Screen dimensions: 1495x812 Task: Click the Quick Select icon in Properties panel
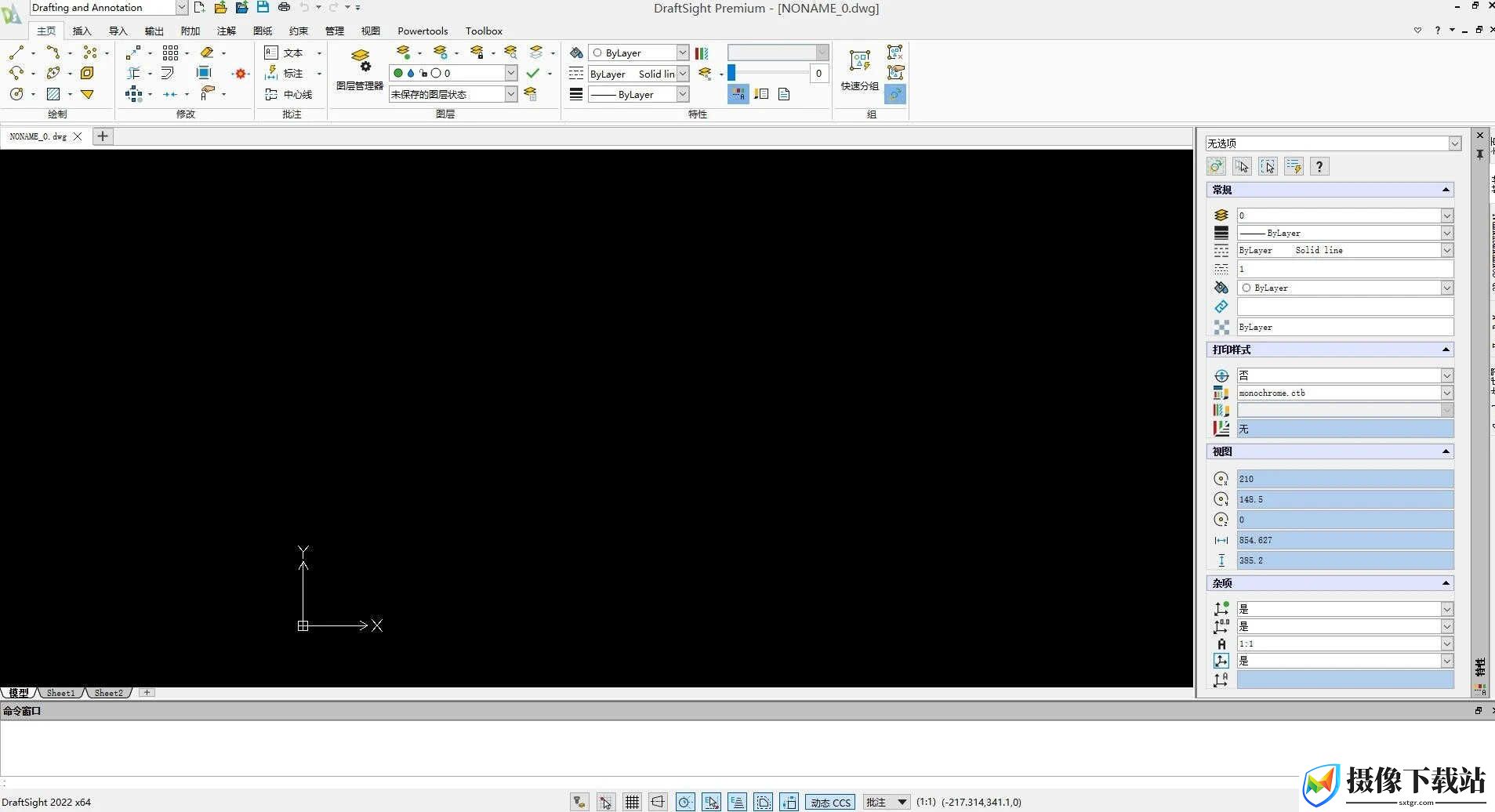click(1294, 166)
